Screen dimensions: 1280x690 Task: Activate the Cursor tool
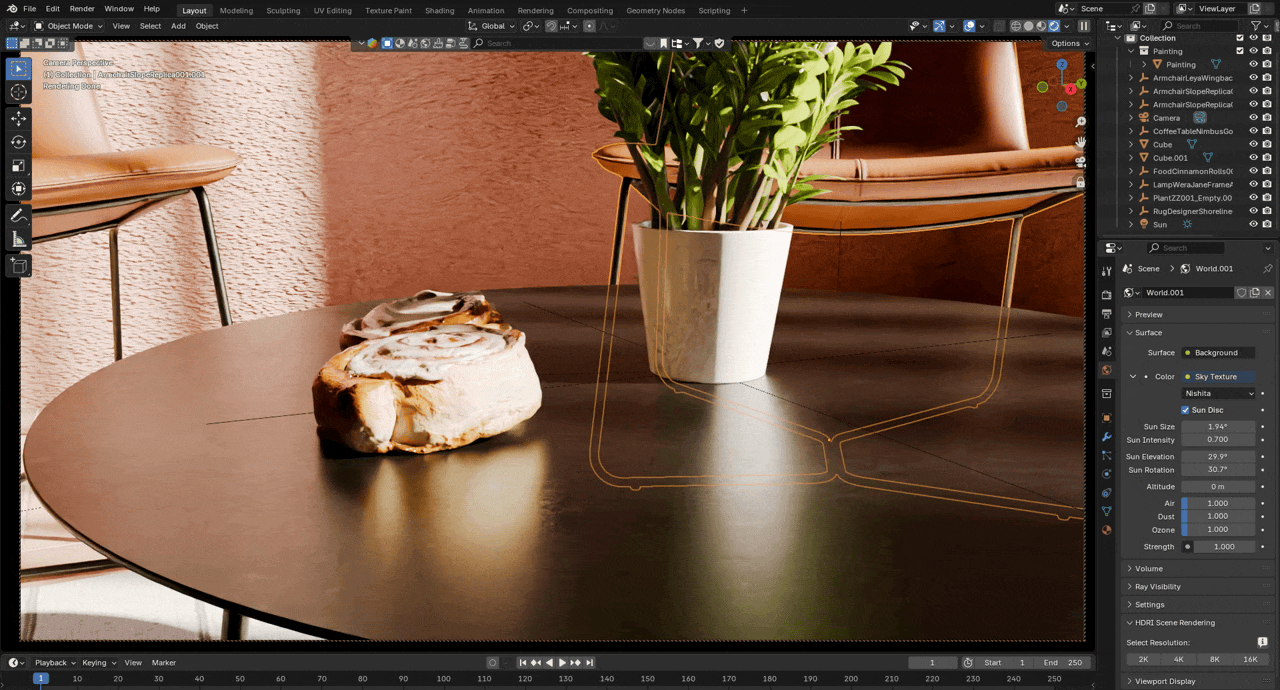point(18,92)
